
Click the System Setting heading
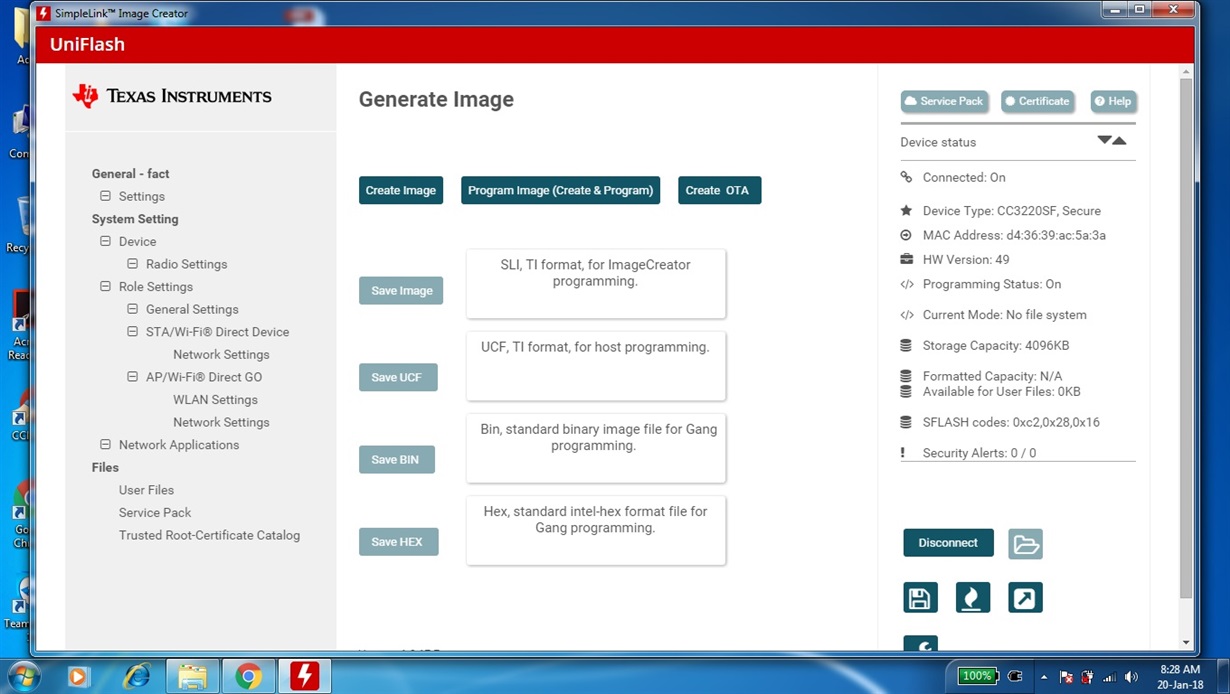click(135, 219)
